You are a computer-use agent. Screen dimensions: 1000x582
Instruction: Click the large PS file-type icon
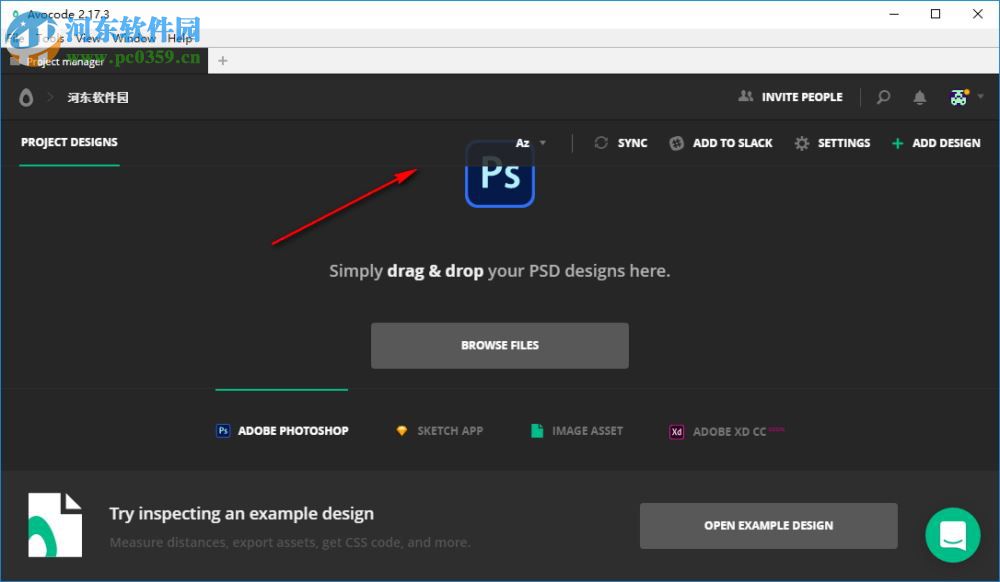pyautogui.click(x=499, y=175)
